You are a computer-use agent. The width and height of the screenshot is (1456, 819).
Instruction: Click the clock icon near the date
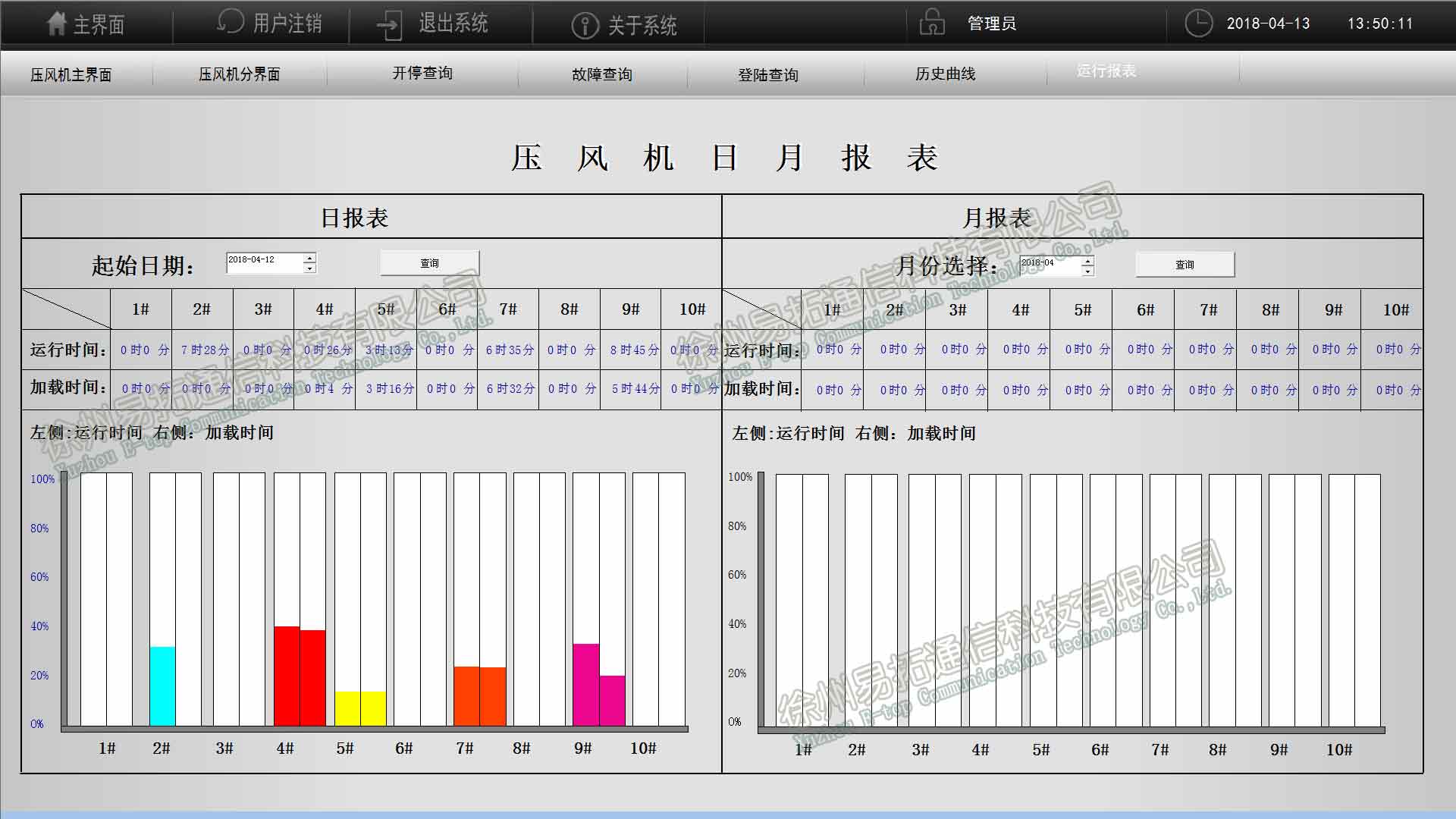click(1199, 23)
